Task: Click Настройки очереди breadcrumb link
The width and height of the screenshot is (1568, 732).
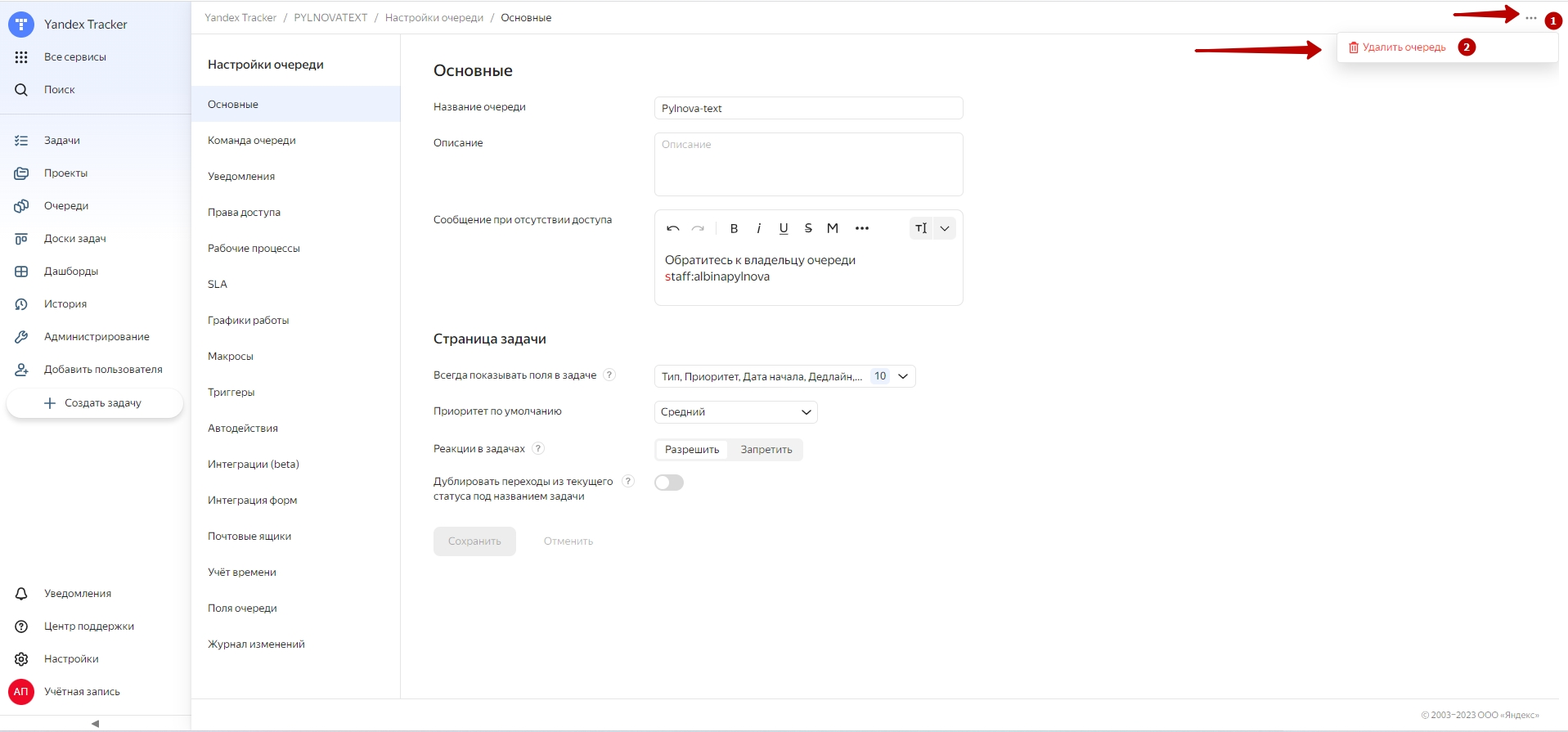Action: pos(434,18)
